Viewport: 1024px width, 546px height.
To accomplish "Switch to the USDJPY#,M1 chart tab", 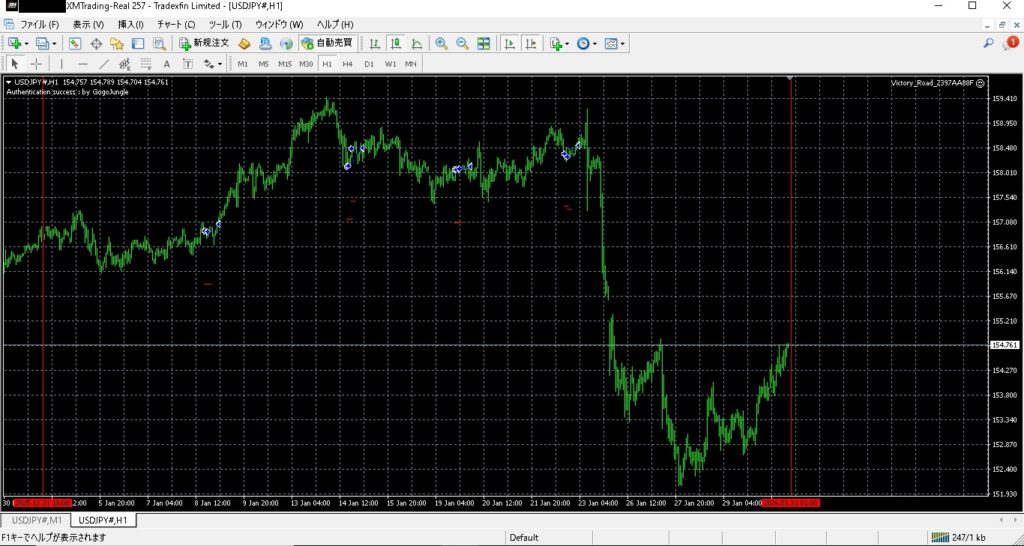I will pos(37,521).
